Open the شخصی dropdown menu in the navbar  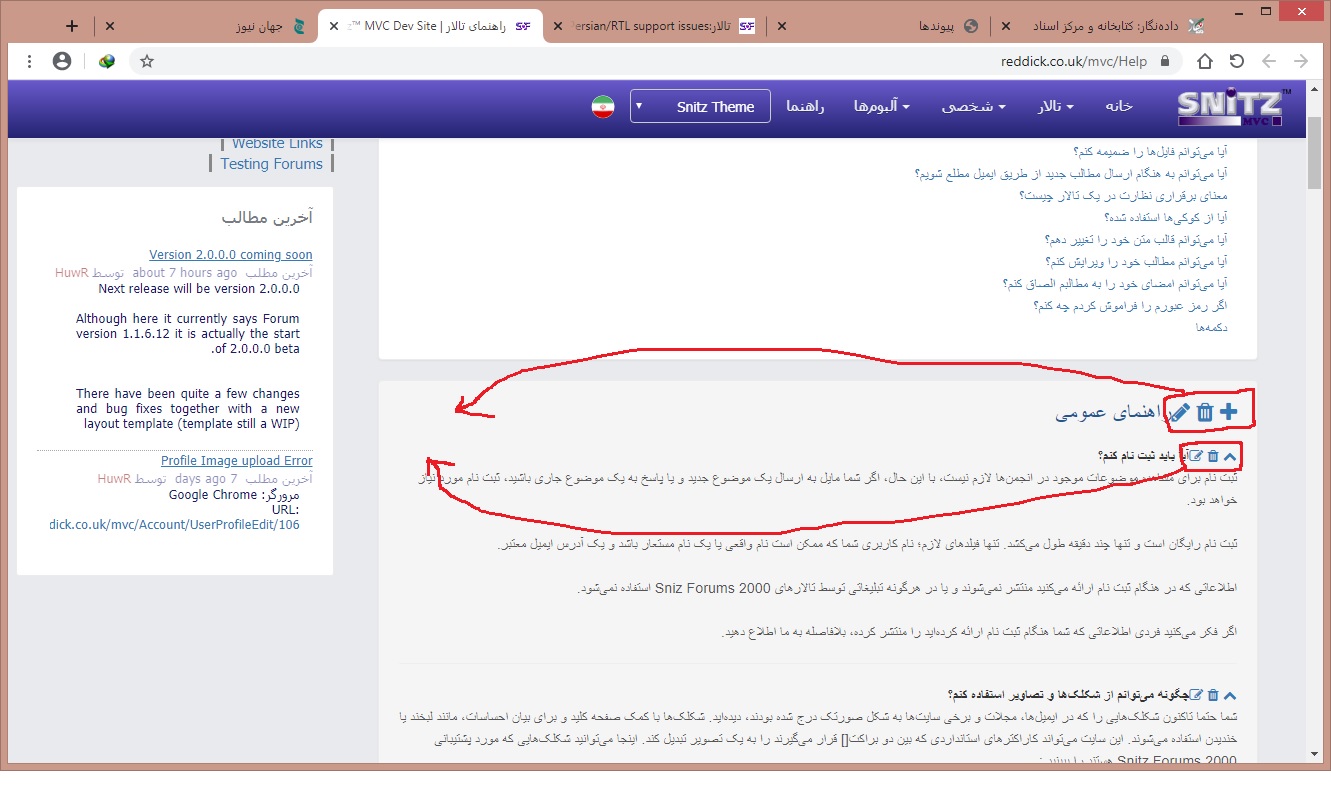[973, 107]
